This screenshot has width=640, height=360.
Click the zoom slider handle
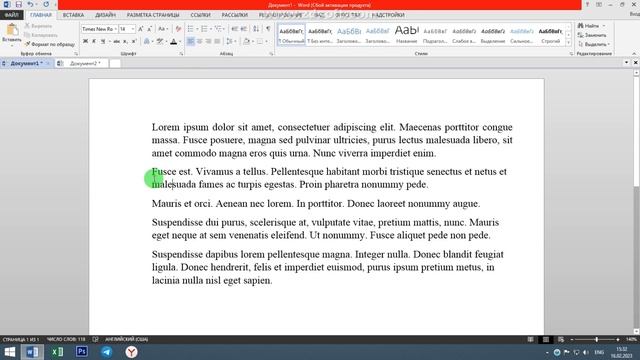coord(596,339)
